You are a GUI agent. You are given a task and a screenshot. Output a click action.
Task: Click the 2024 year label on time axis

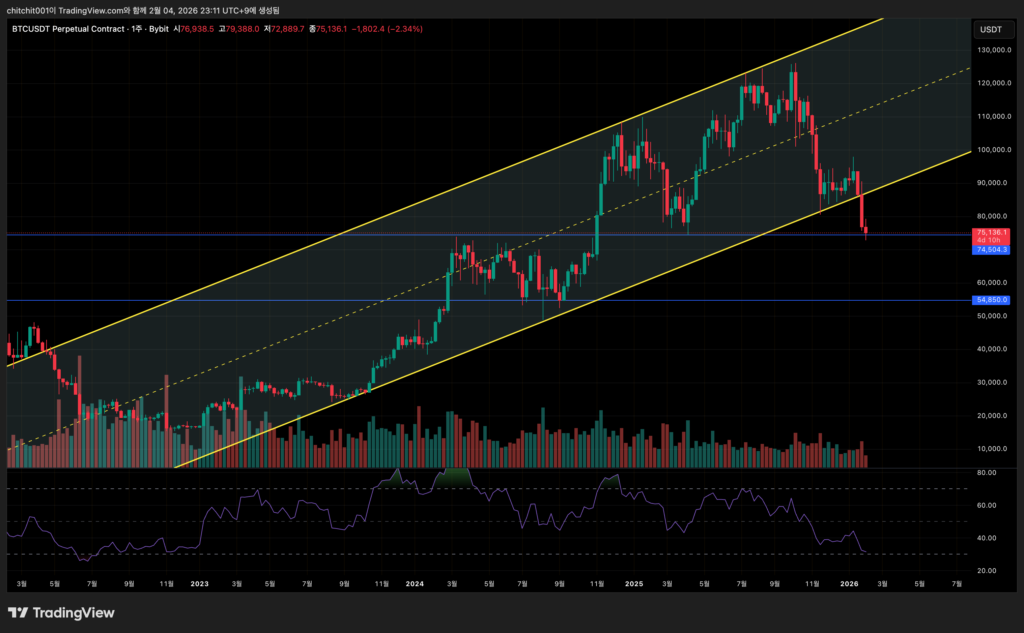coord(415,582)
